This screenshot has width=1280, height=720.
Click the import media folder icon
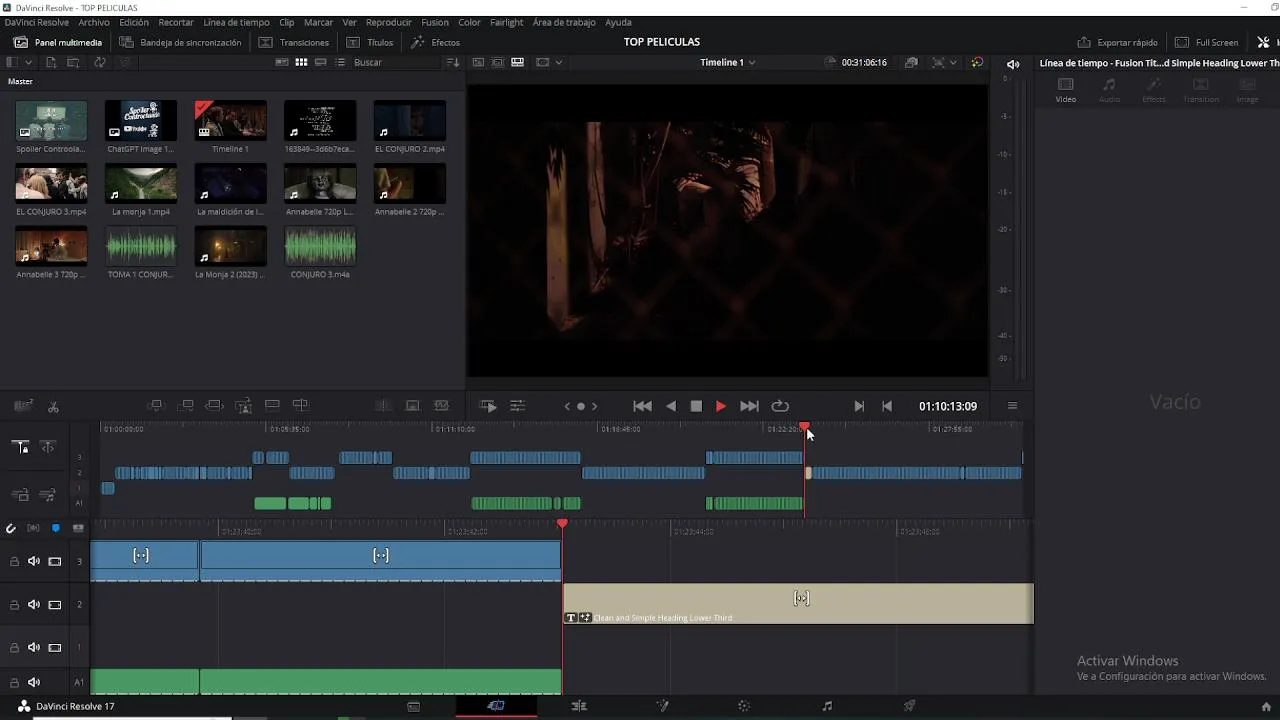pyautogui.click(x=74, y=62)
